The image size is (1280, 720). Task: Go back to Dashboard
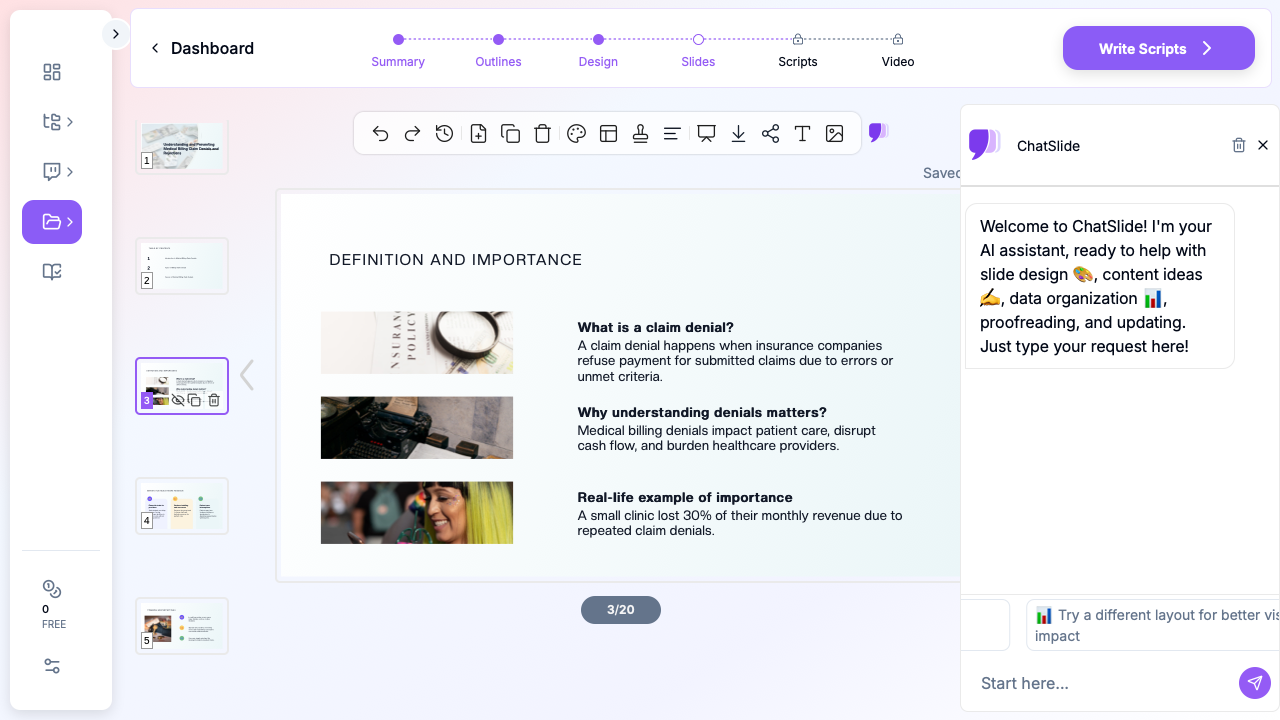[202, 48]
